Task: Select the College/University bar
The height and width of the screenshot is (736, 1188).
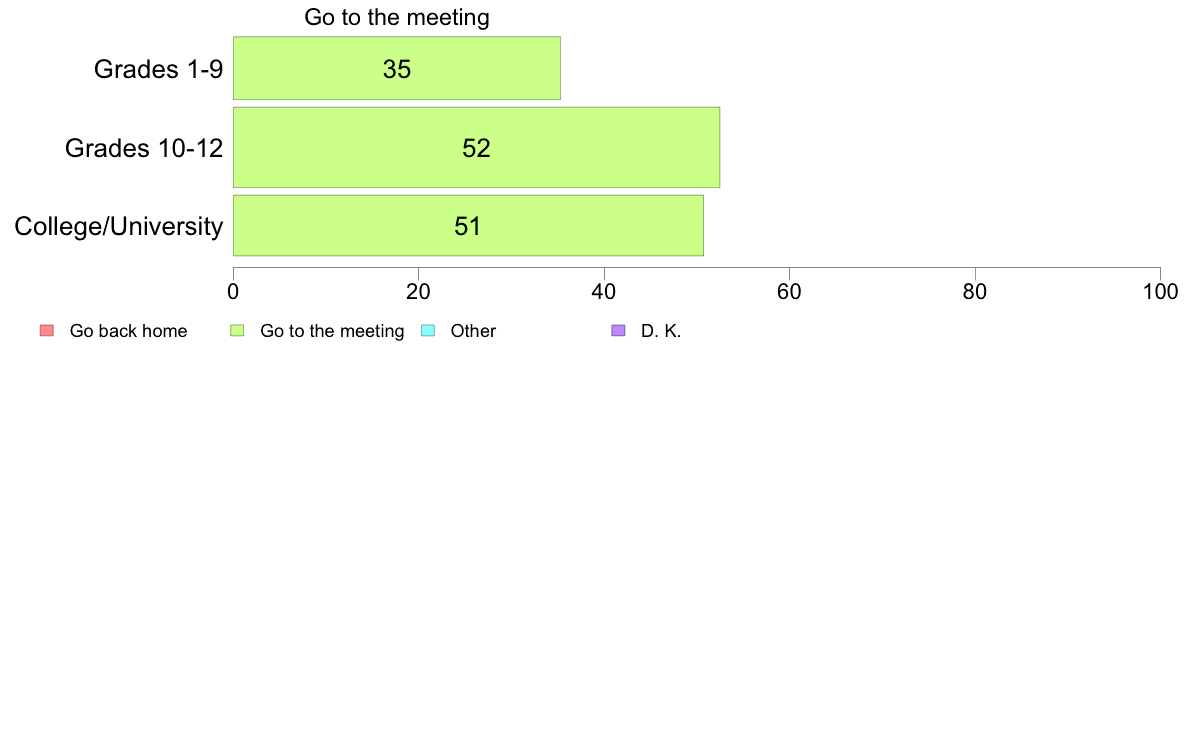Action: coord(468,226)
